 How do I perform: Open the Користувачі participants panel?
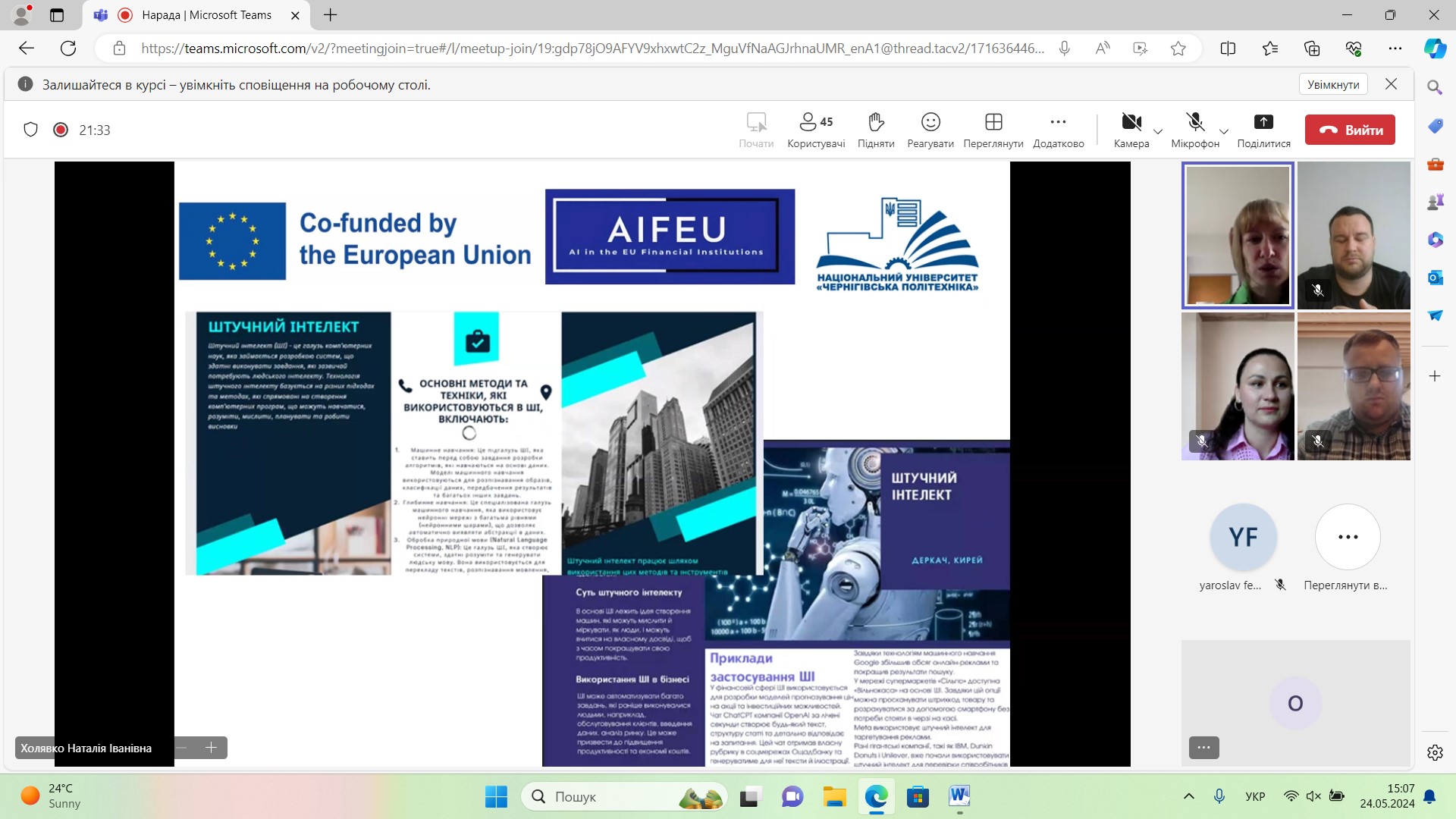pos(815,130)
